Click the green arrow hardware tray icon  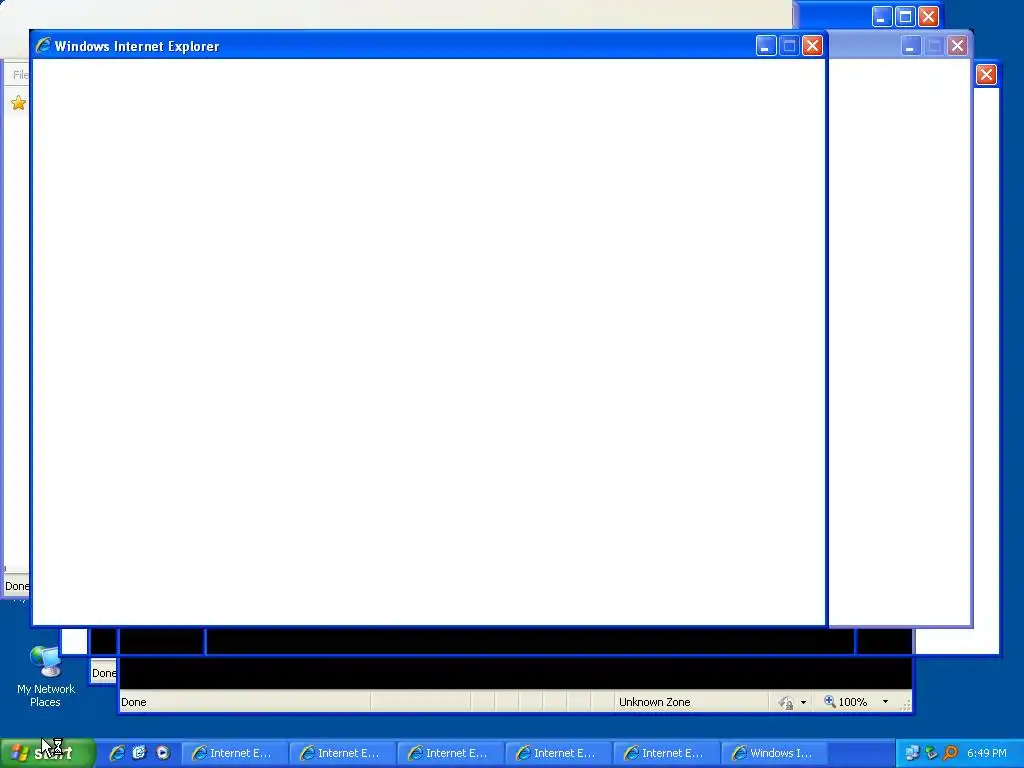[931, 753]
